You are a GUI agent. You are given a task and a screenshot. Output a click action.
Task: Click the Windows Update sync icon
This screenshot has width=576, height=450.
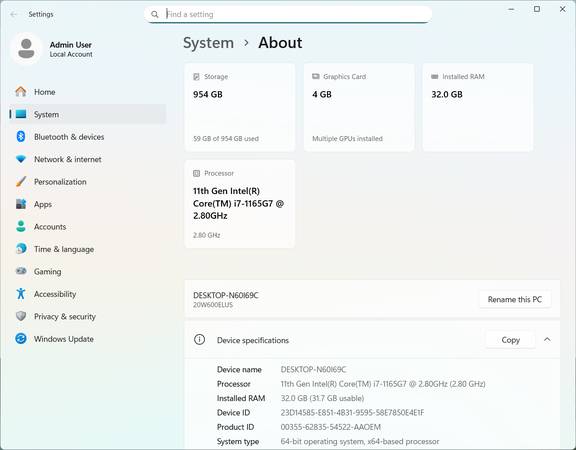[21, 338]
